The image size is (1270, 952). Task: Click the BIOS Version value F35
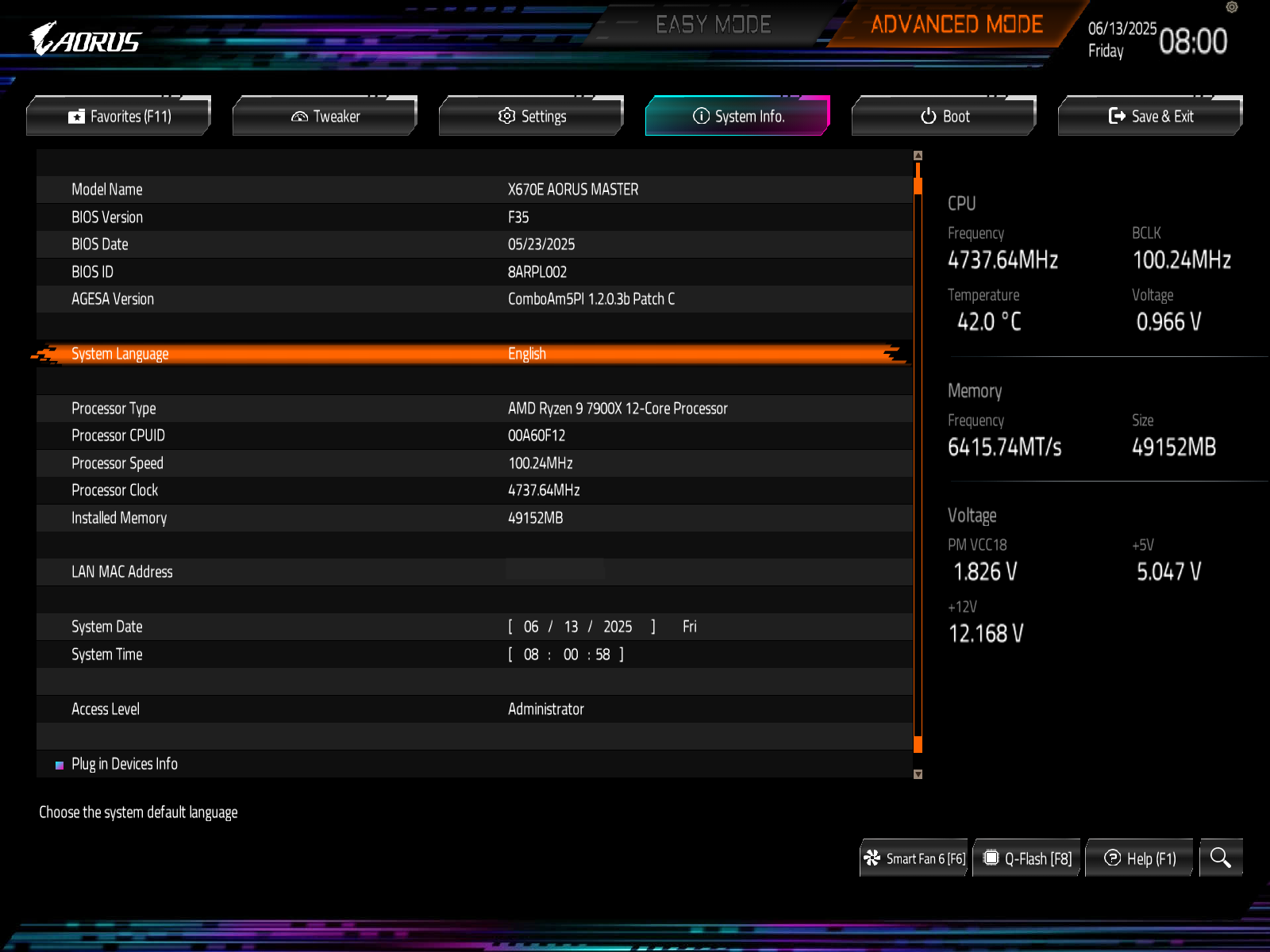(x=518, y=217)
